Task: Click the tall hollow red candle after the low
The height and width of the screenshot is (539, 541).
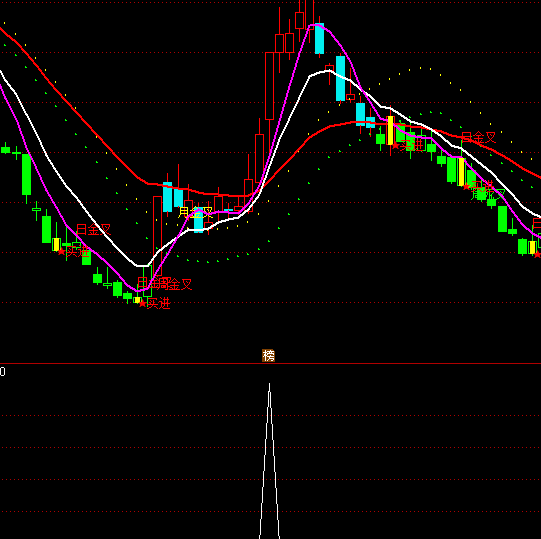Action: 157,236
